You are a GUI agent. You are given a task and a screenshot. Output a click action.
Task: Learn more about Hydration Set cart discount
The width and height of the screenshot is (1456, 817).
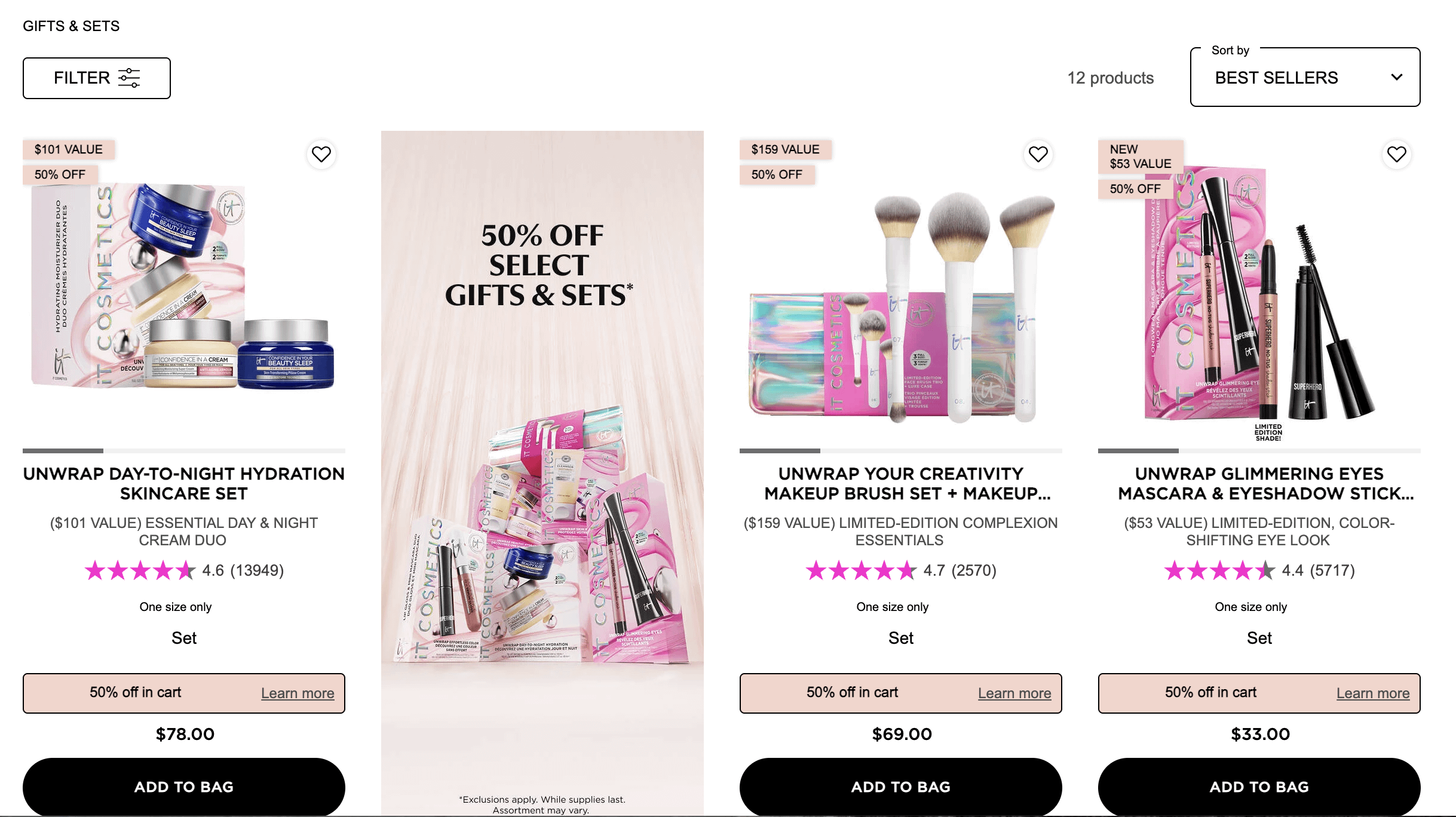coord(298,693)
